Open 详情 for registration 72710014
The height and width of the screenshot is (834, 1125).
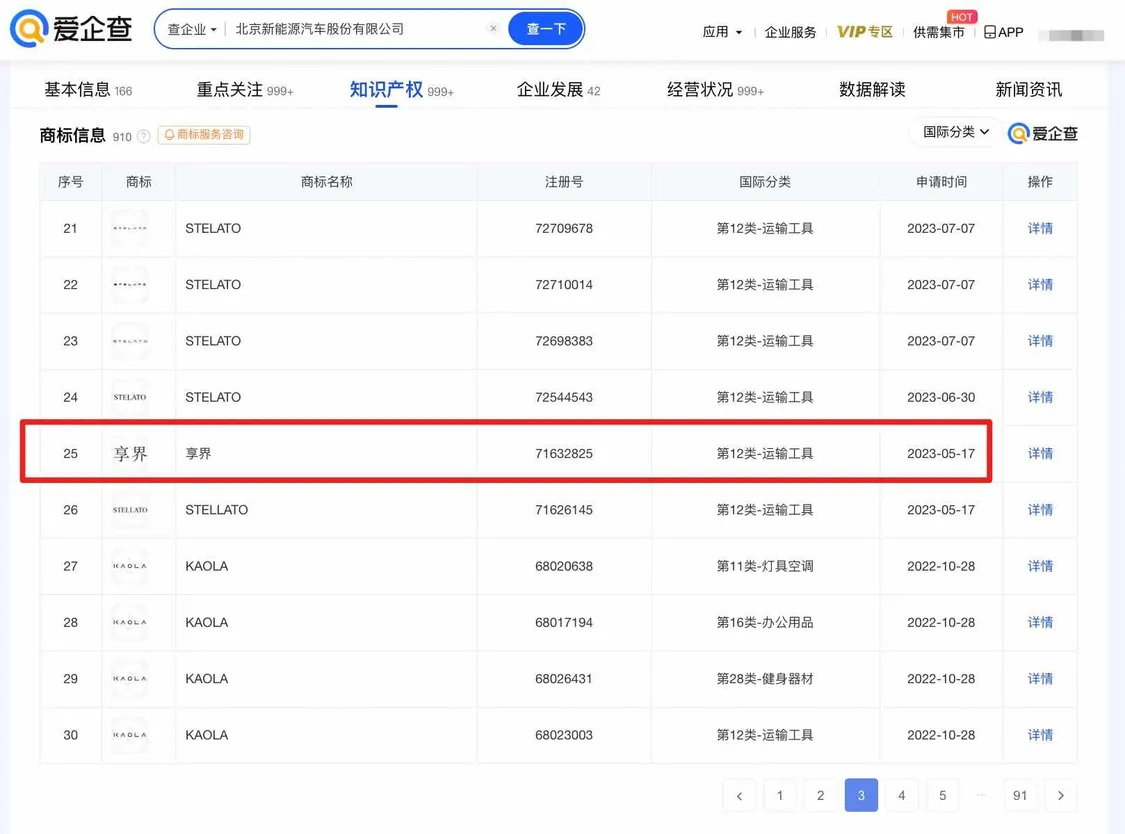1040,284
